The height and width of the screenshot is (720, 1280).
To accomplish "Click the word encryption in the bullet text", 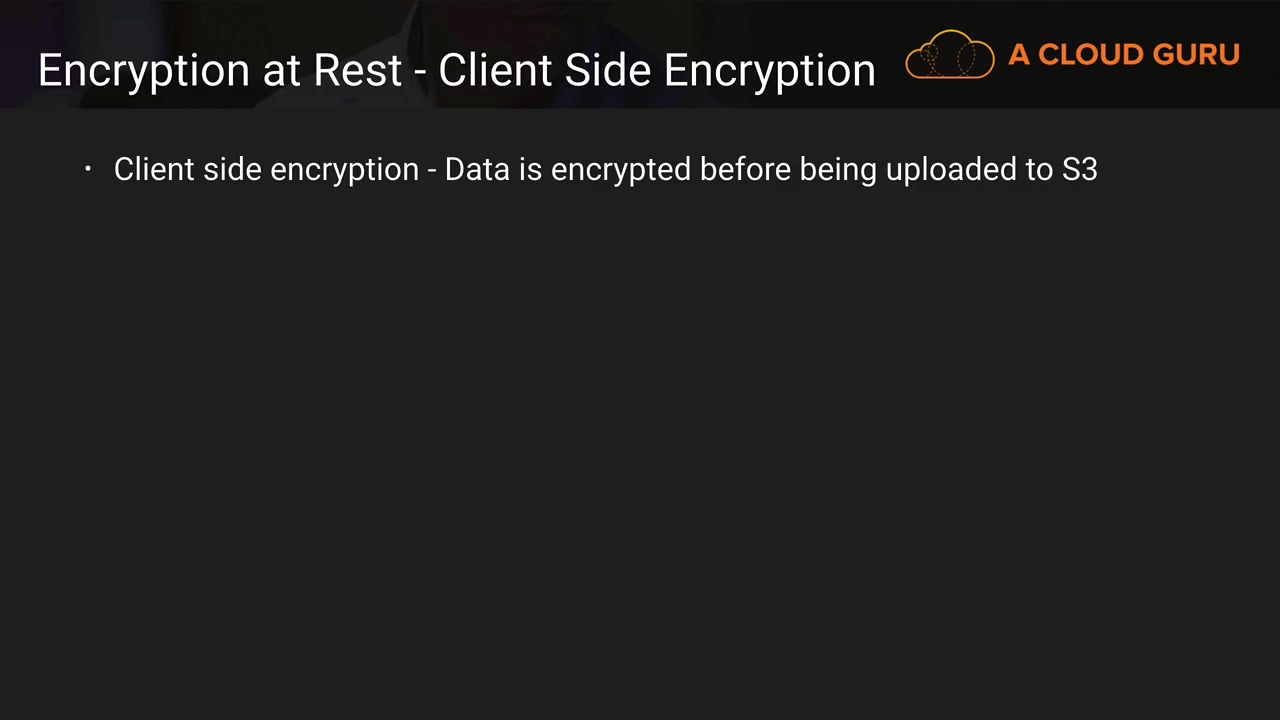I will 345,169.
